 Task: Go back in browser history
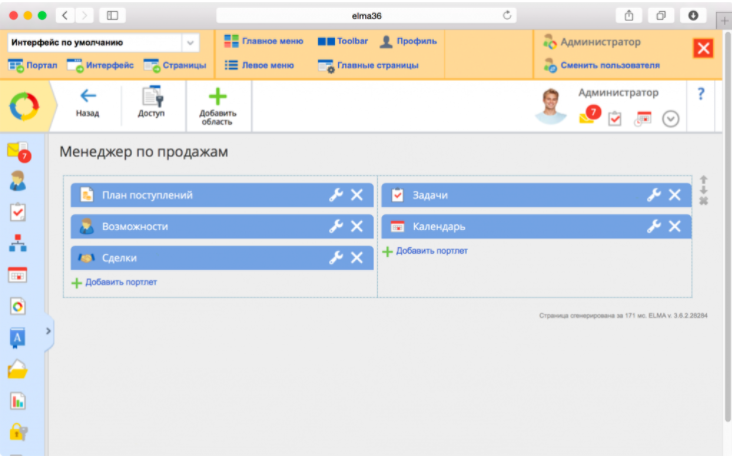(x=65, y=15)
